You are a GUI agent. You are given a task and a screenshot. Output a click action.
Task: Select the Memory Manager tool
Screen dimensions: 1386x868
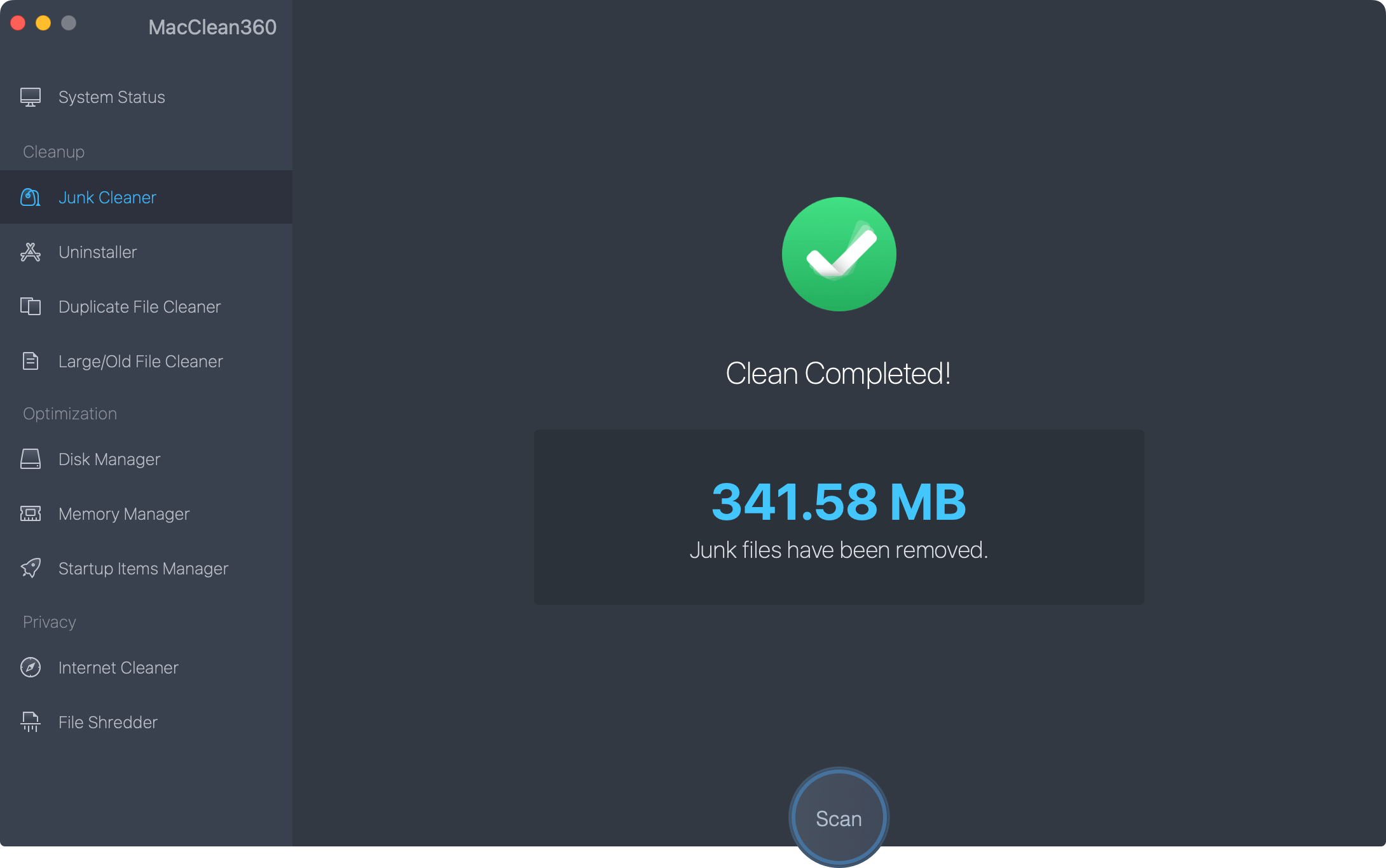[x=123, y=513]
